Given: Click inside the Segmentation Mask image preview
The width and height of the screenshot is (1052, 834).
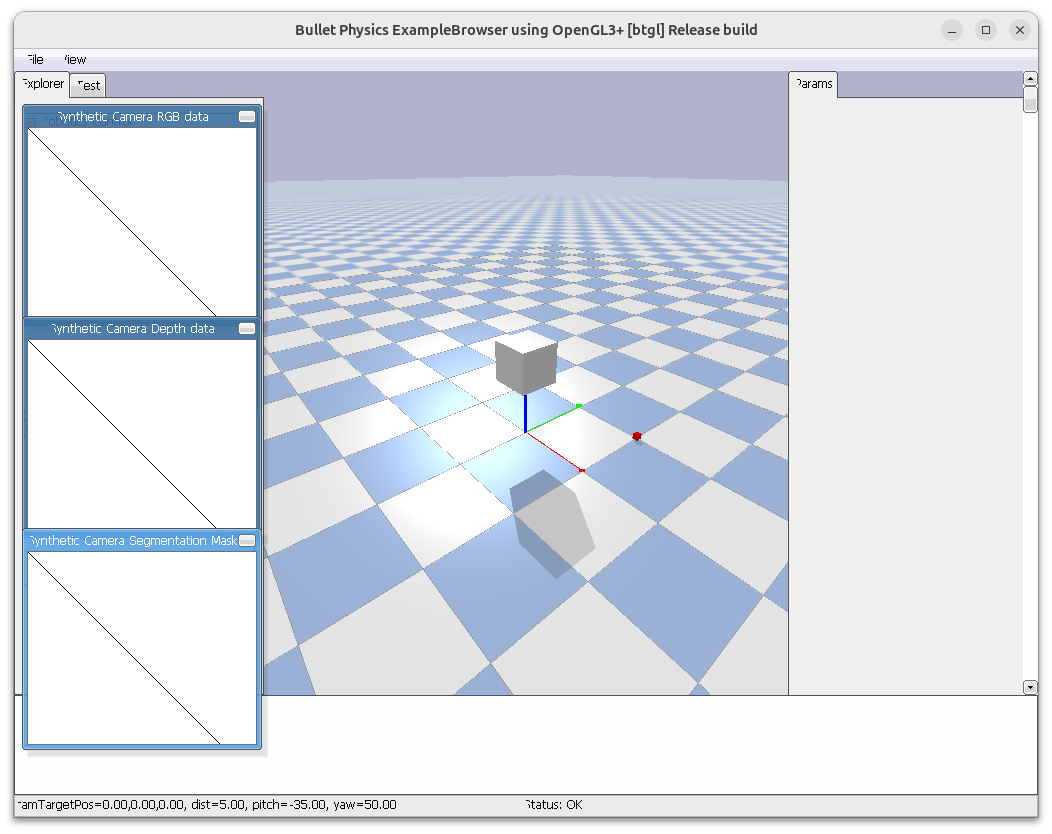Looking at the screenshot, I should point(142,647).
